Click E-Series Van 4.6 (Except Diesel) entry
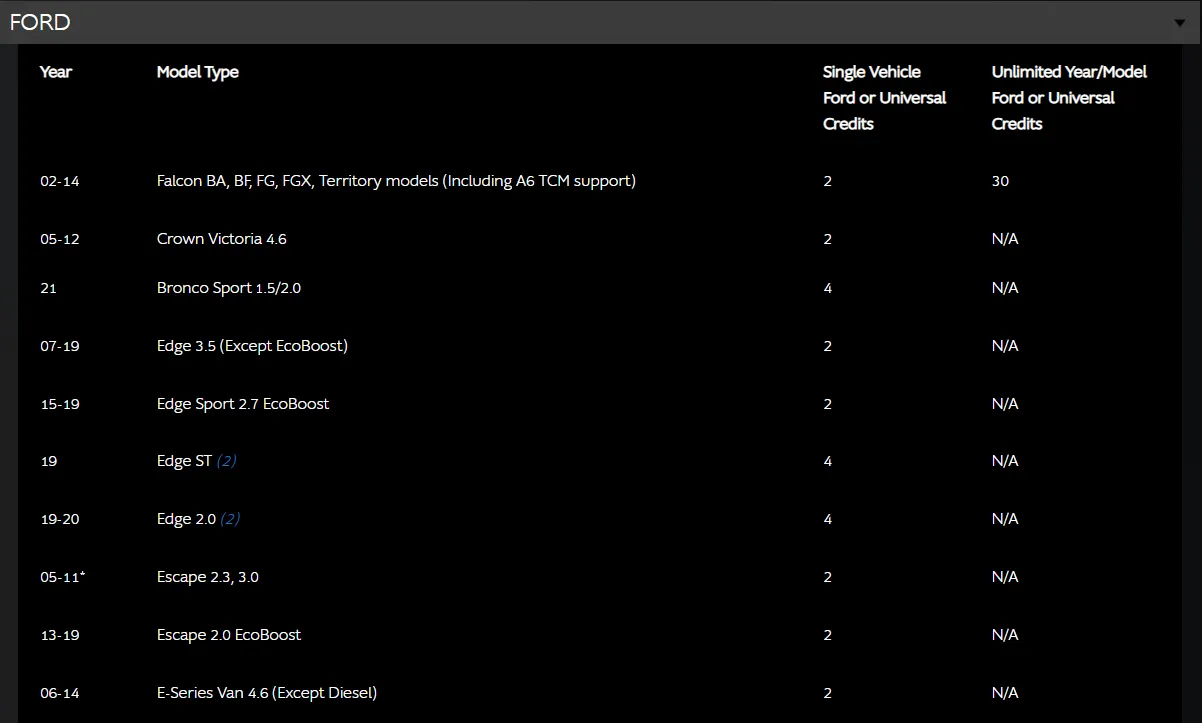Viewport: 1202px width, 723px height. tap(267, 692)
